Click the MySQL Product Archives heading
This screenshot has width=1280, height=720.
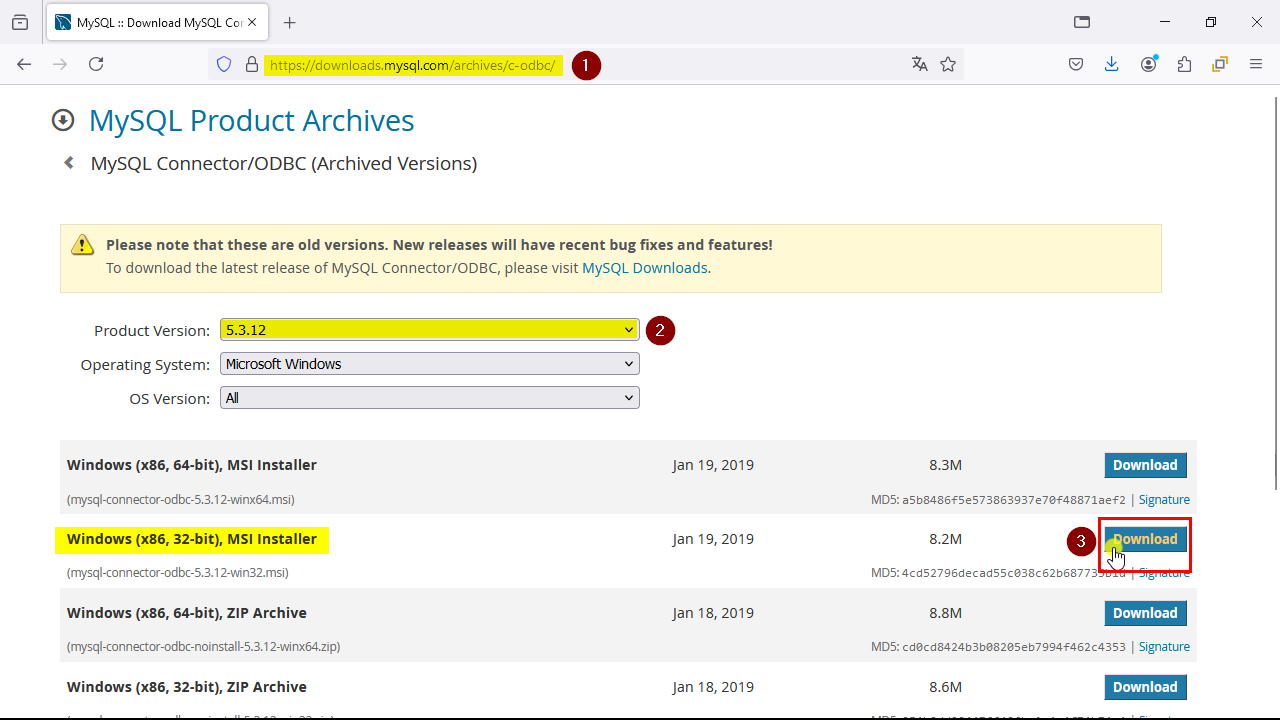(252, 121)
